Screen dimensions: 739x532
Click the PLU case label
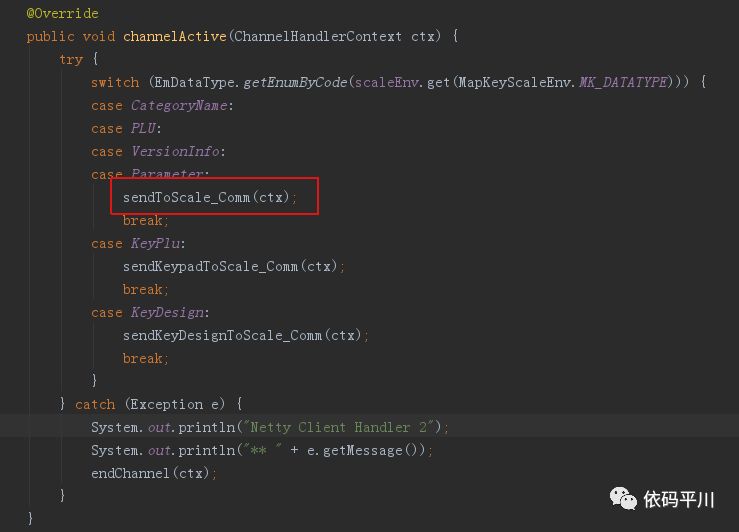point(143,129)
